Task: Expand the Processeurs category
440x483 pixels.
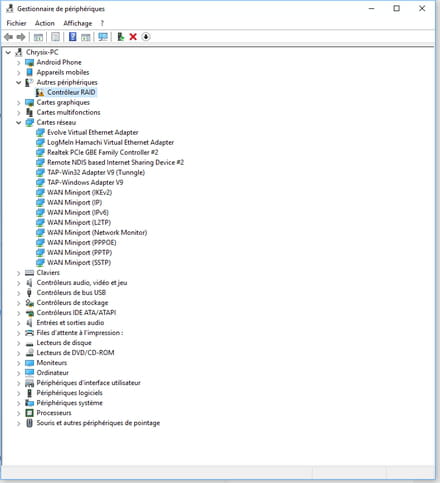Action: [x=19, y=413]
